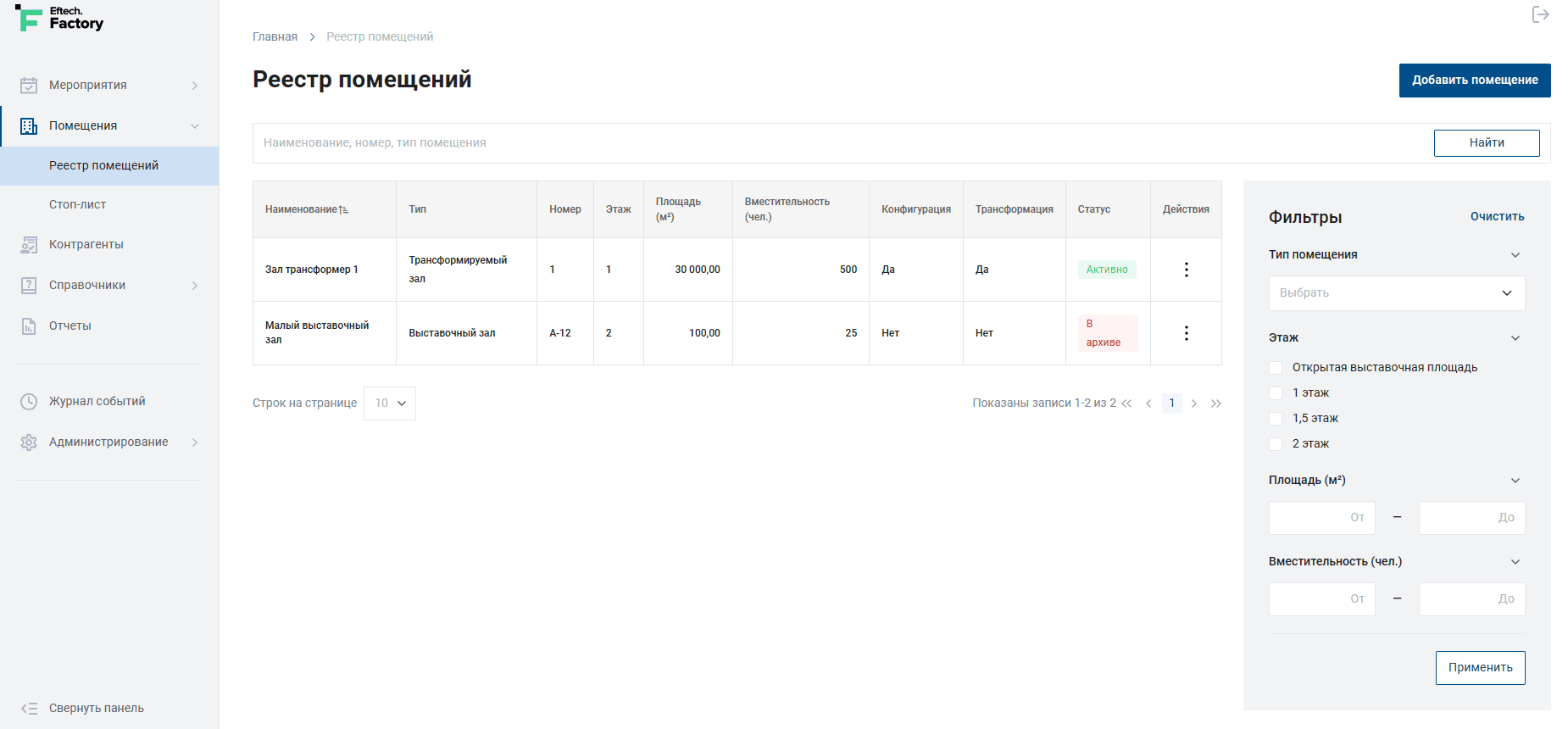The height and width of the screenshot is (729, 1568).
Task: Tick Открытая выставочная площадь checkbox
Action: [1276, 368]
